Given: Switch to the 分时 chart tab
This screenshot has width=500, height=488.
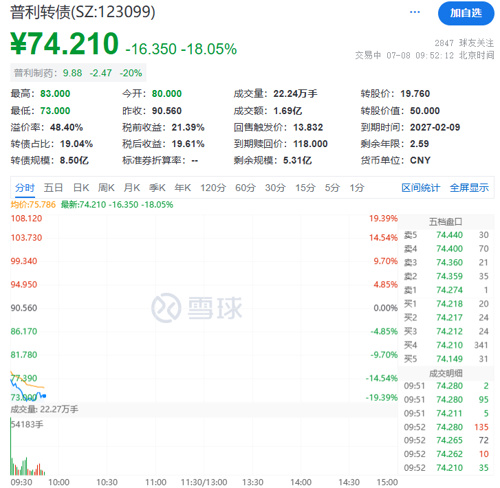Looking at the screenshot, I should [x=25, y=188].
